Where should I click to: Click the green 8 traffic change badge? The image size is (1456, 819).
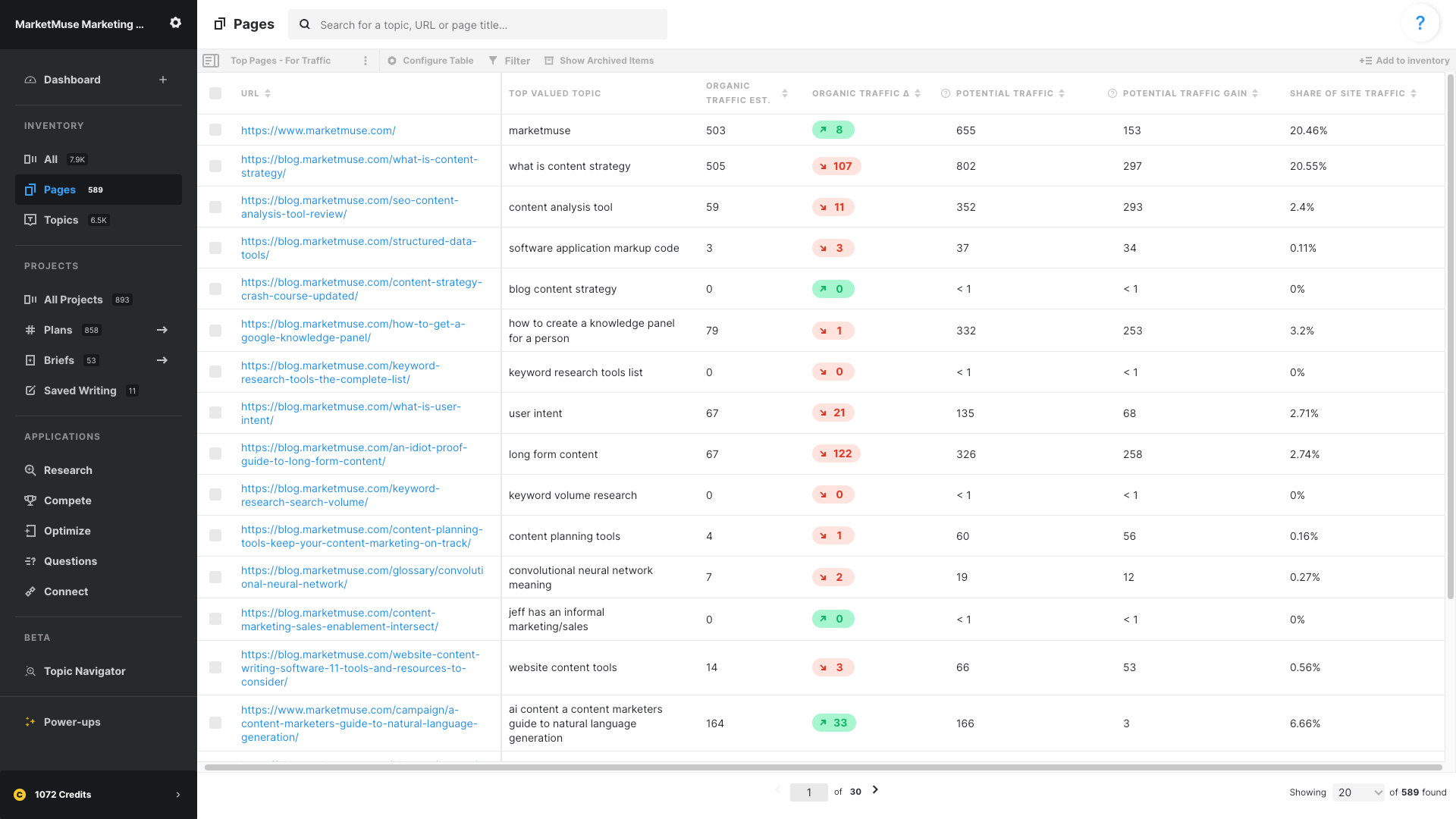coord(833,130)
